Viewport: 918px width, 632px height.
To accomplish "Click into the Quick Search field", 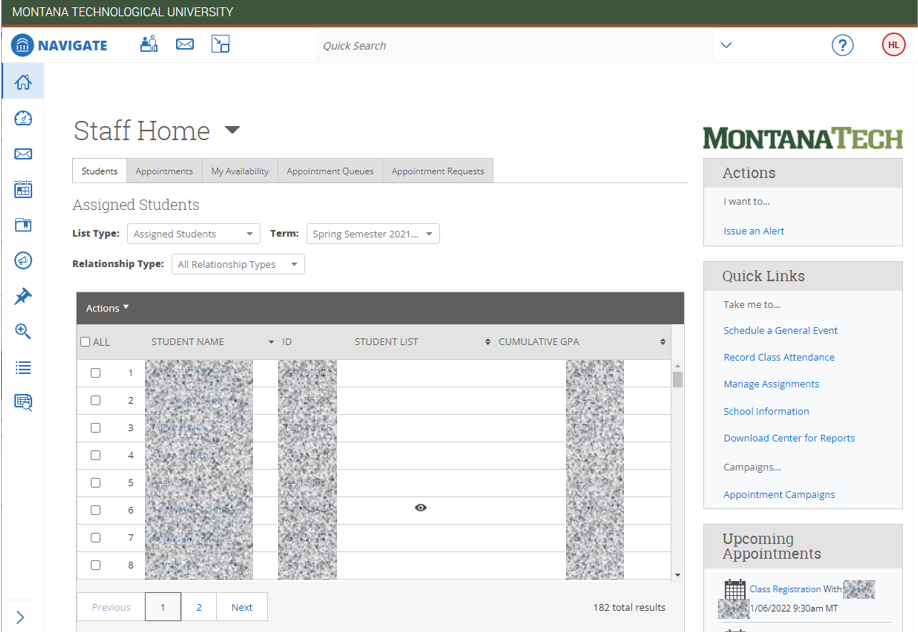I will pos(515,46).
